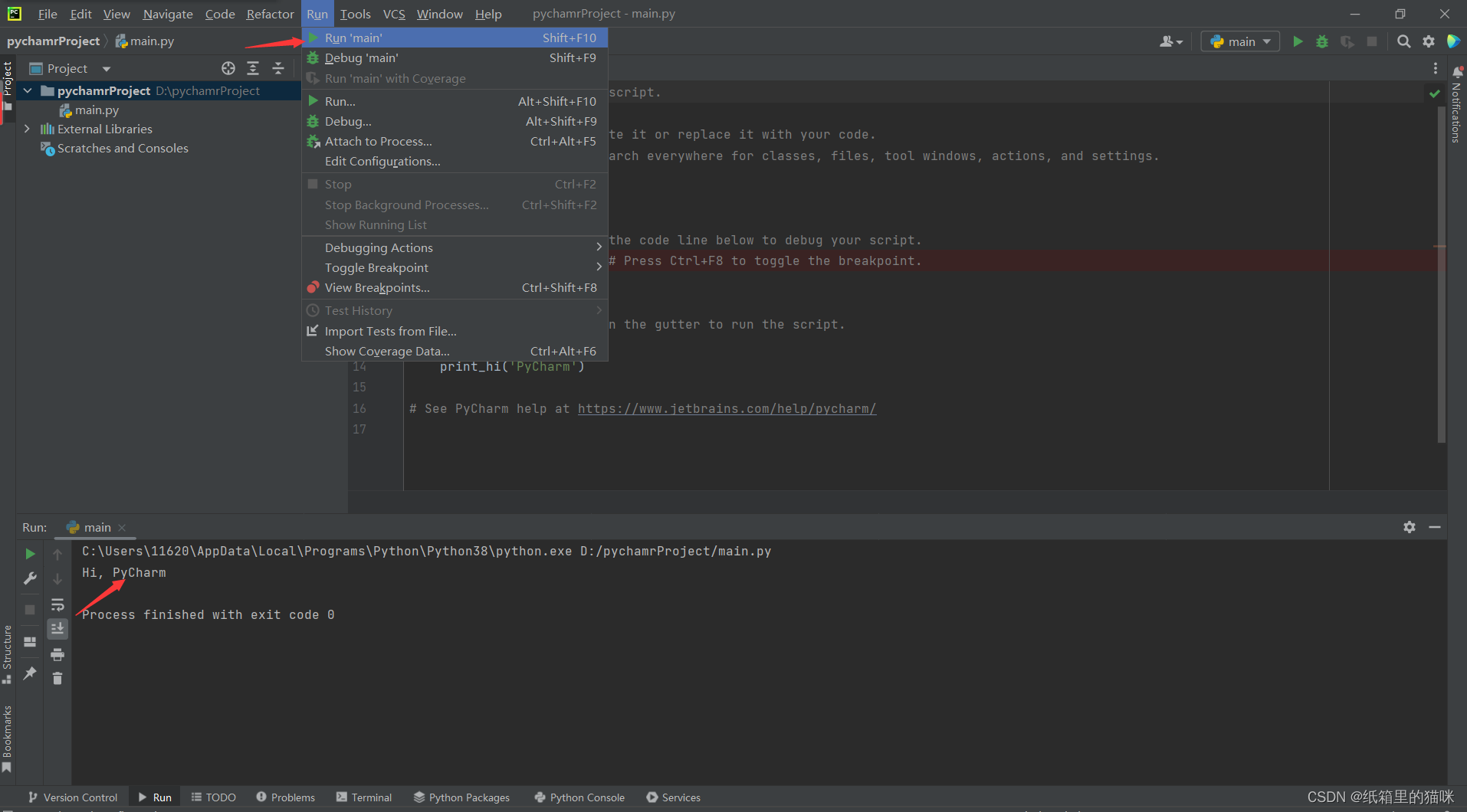Image resolution: width=1467 pixels, height=812 pixels.
Task: Hide the Run tool window
Action: [x=1435, y=527]
